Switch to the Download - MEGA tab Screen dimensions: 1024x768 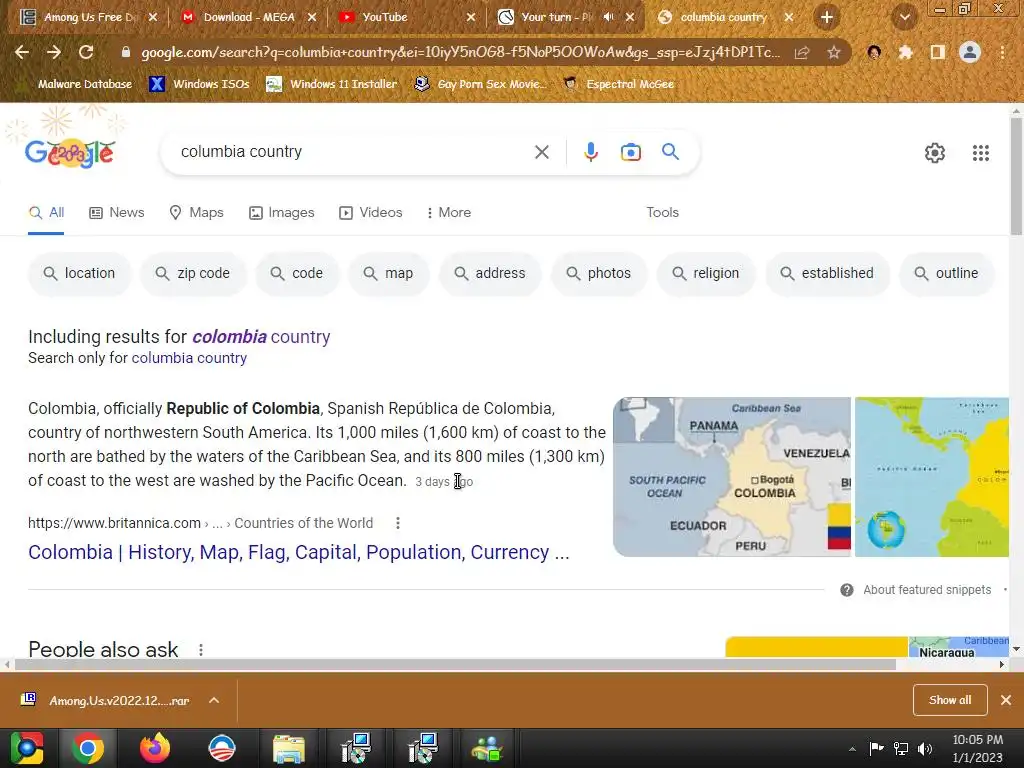248,17
